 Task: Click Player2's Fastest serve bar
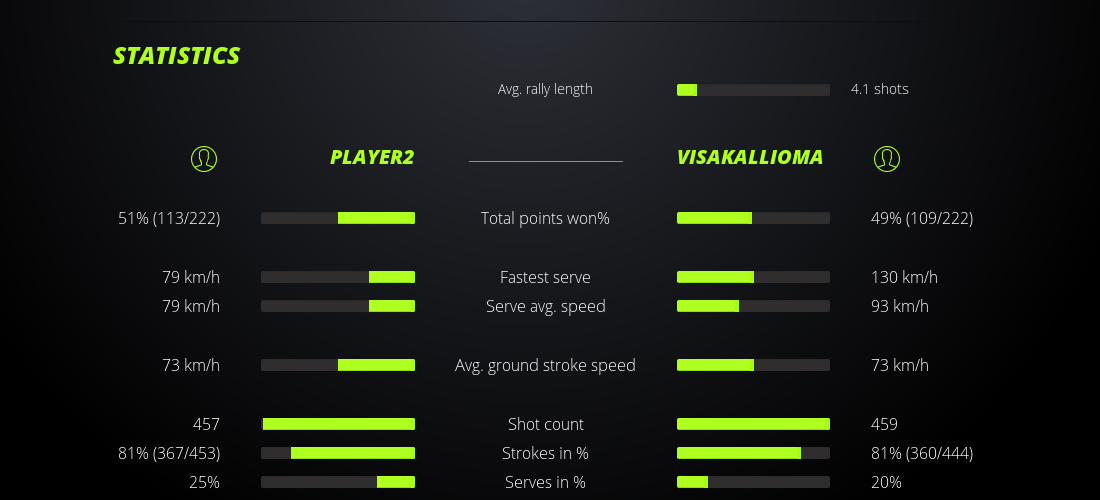338,277
